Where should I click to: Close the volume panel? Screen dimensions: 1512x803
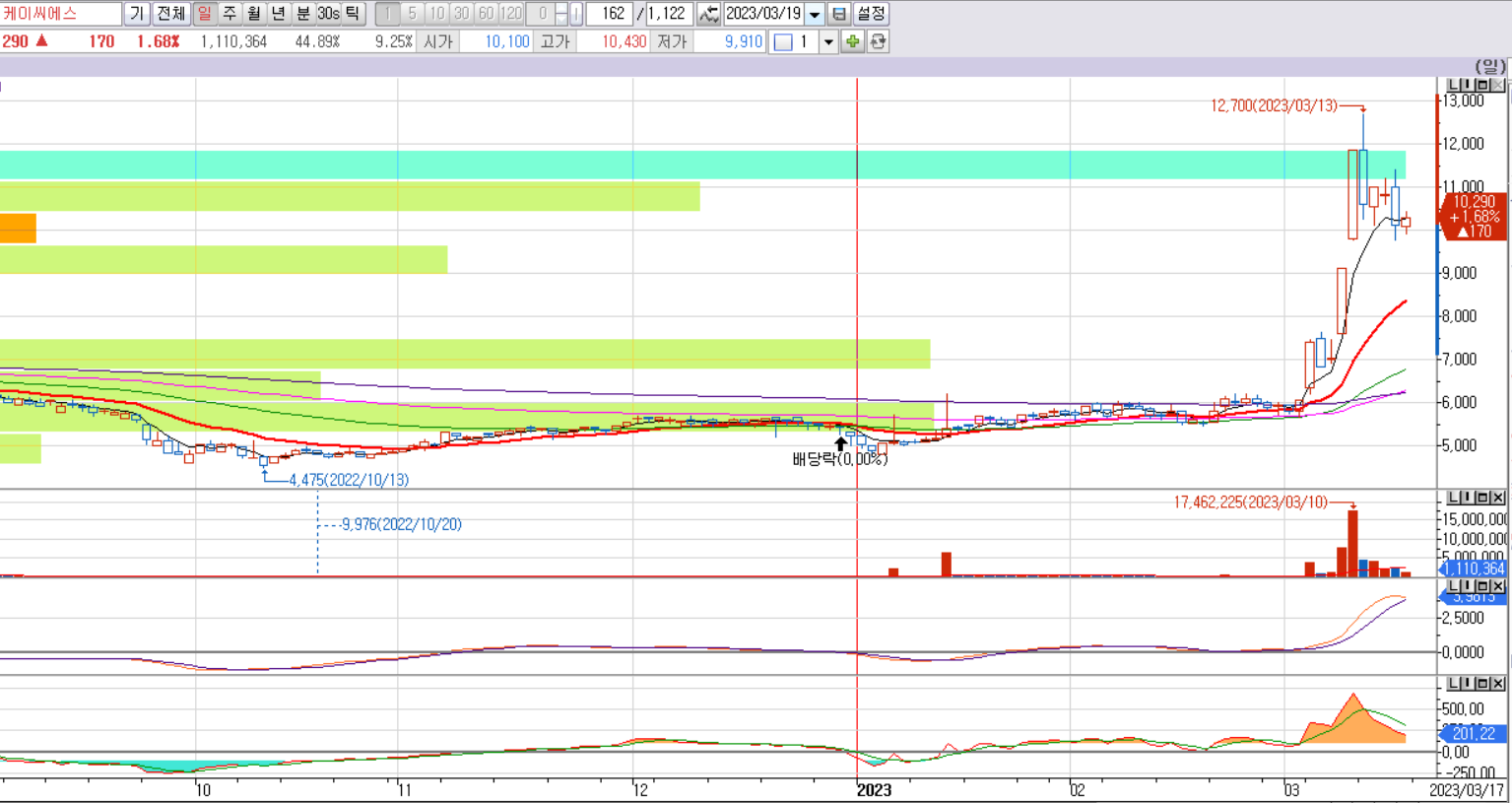point(1497,498)
